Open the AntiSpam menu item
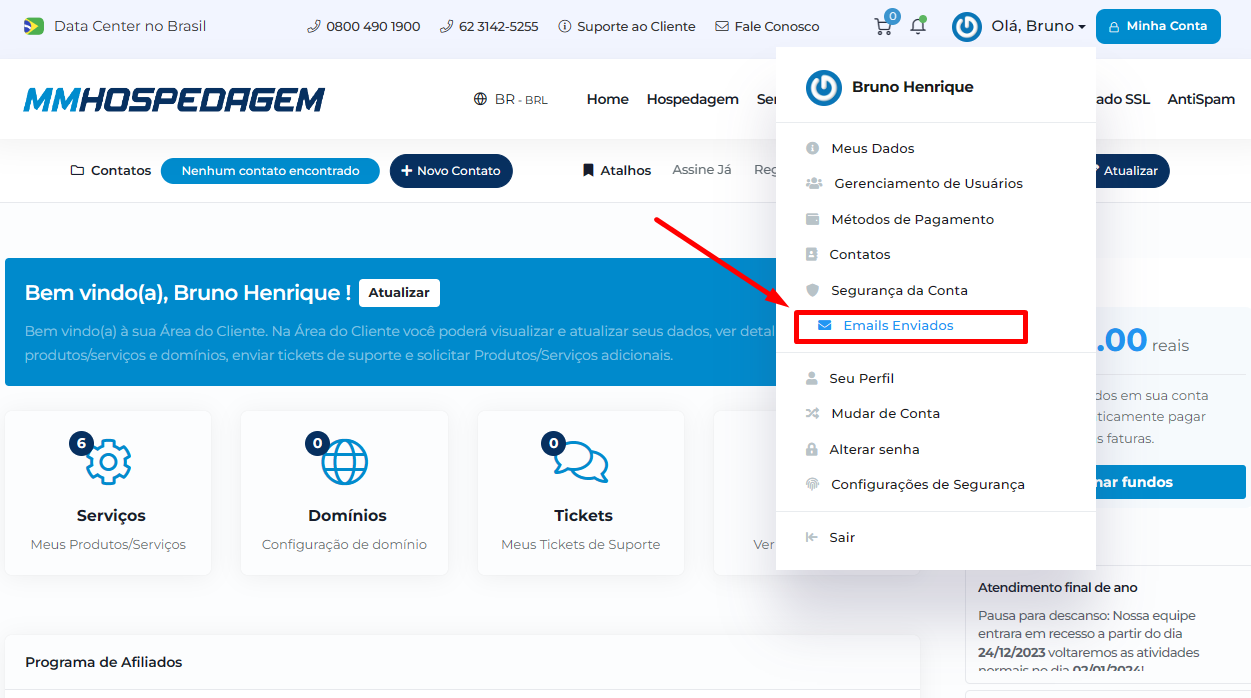Viewport: 1251px width, 698px height. click(1201, 99)
